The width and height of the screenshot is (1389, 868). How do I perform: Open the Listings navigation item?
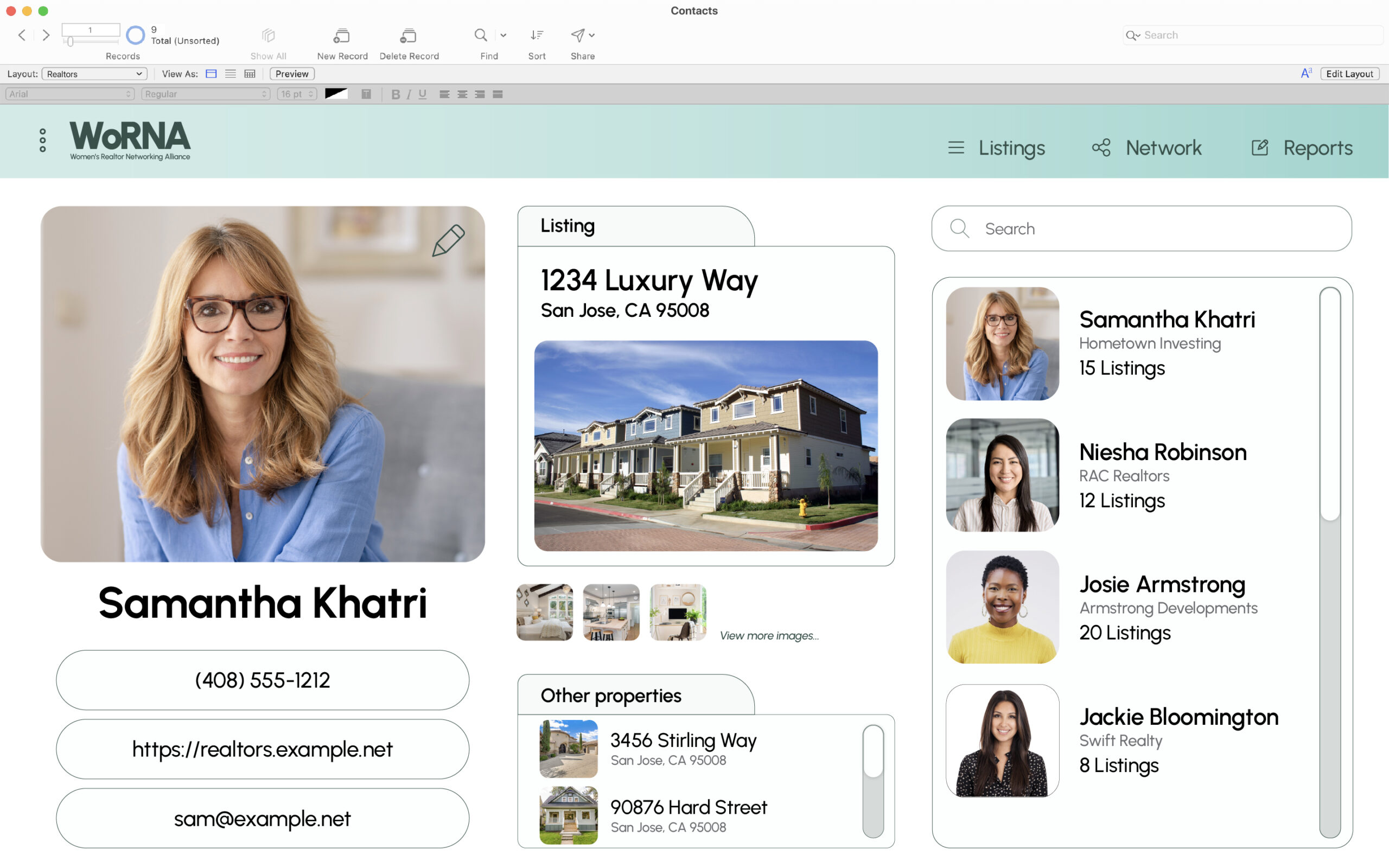[996, 148]
